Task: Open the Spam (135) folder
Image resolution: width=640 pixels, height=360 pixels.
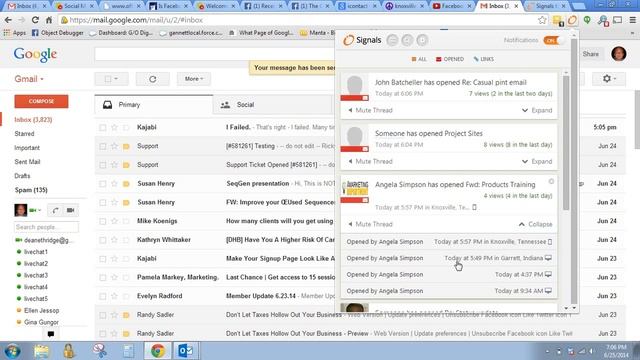Action: [x=31, y=190]
